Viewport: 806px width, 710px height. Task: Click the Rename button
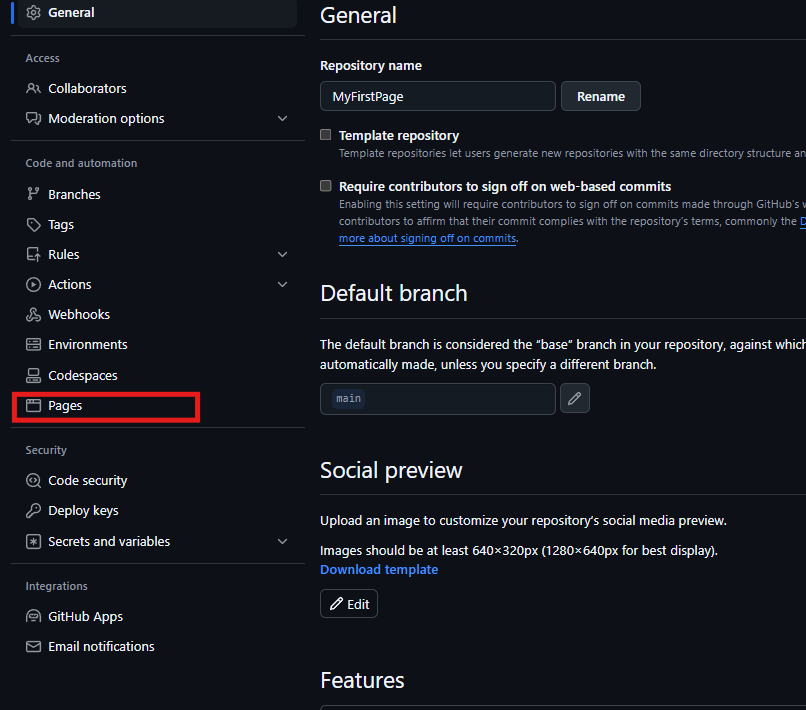[600, 96]
